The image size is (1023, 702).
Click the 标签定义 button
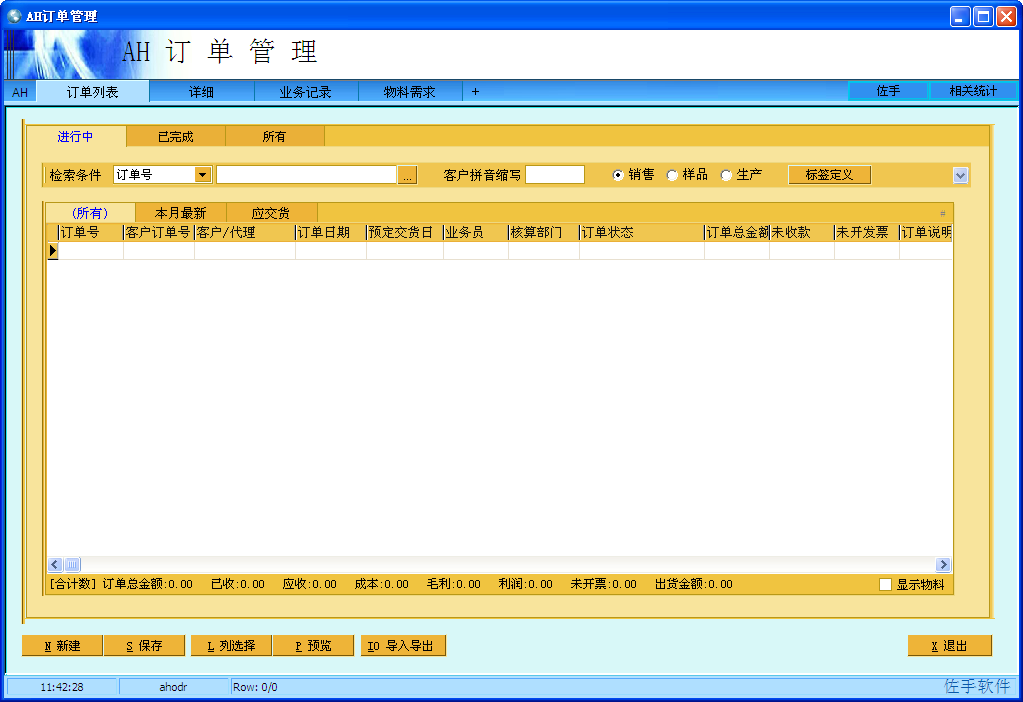coord(829,175)
